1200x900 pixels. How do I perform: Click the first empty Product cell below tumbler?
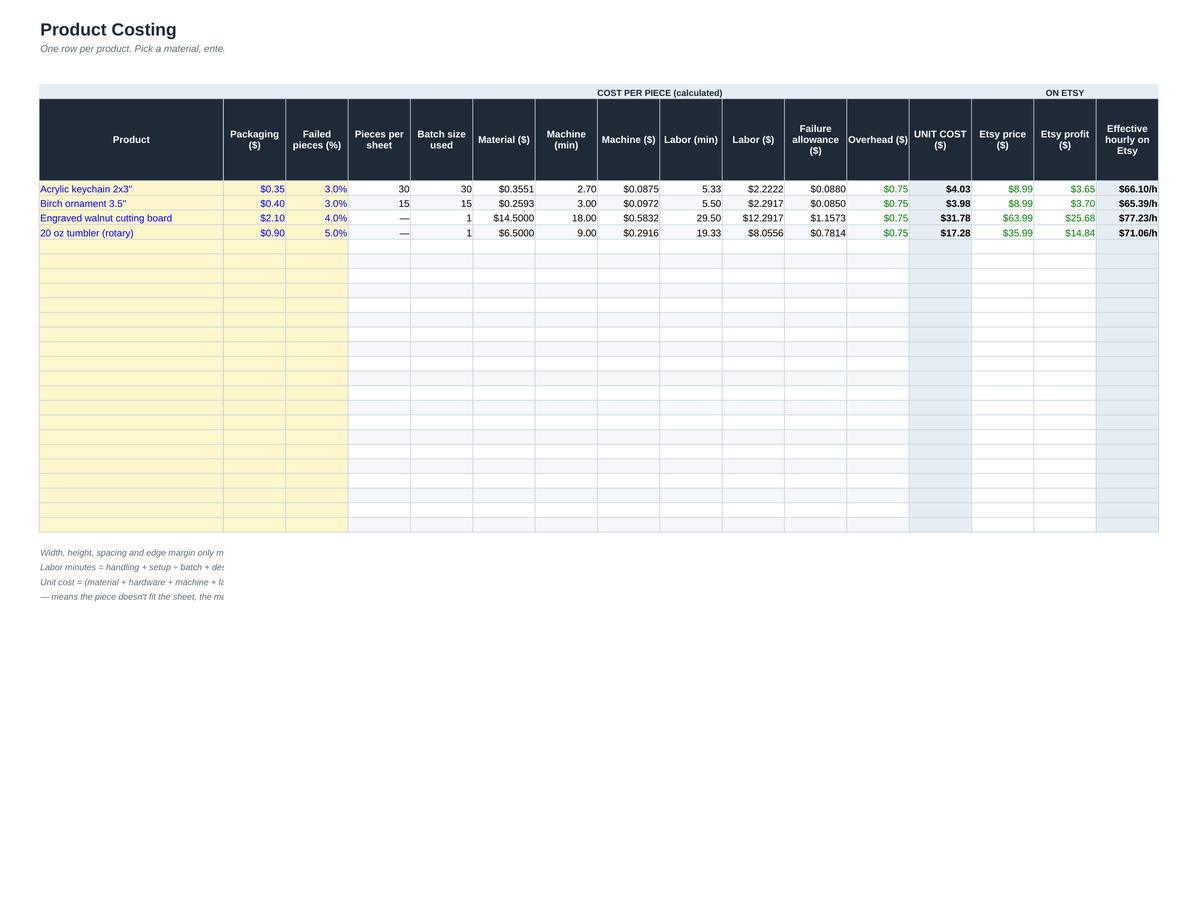pos(131,247)
